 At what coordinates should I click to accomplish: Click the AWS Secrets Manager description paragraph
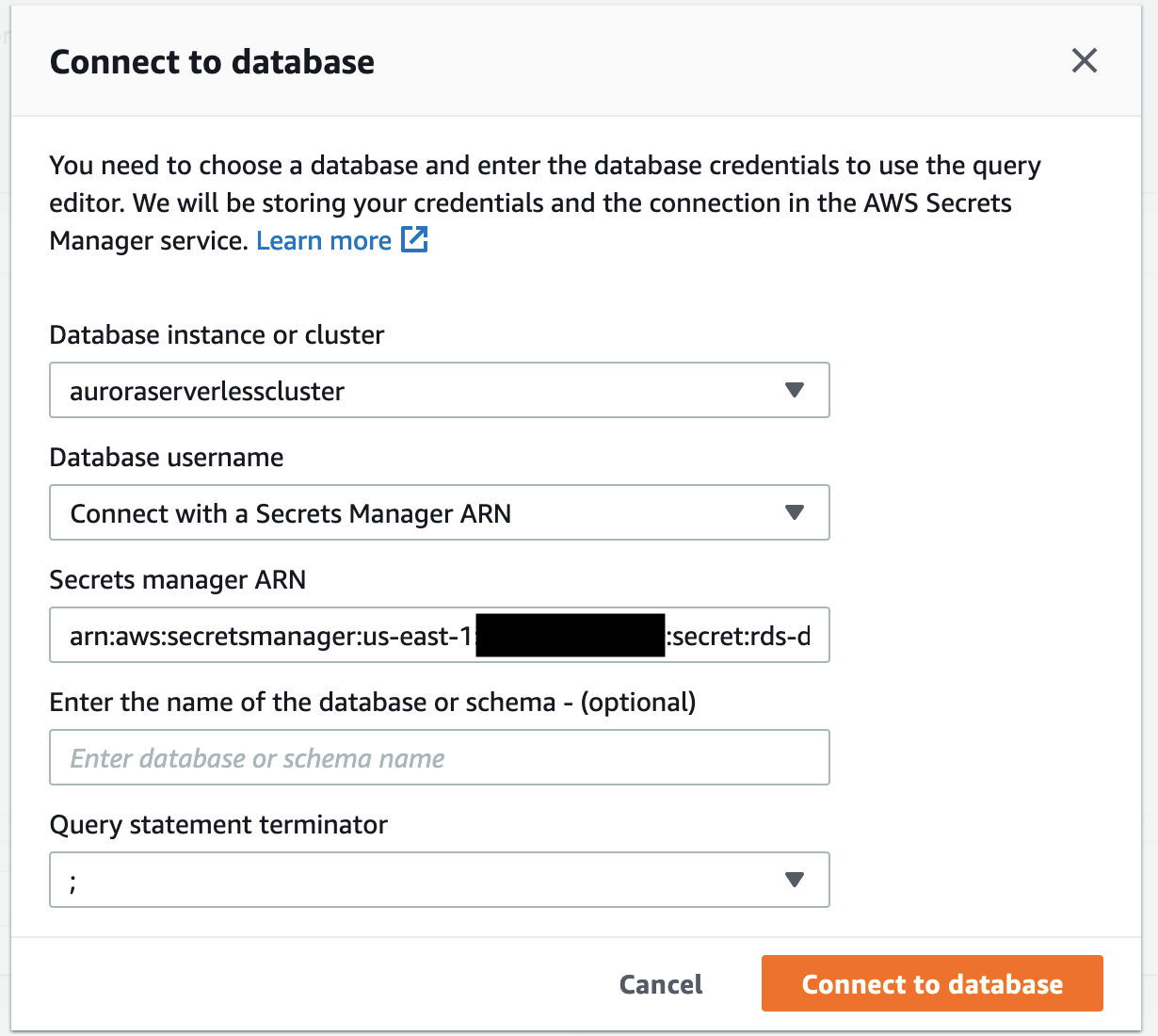coord(545,202)
